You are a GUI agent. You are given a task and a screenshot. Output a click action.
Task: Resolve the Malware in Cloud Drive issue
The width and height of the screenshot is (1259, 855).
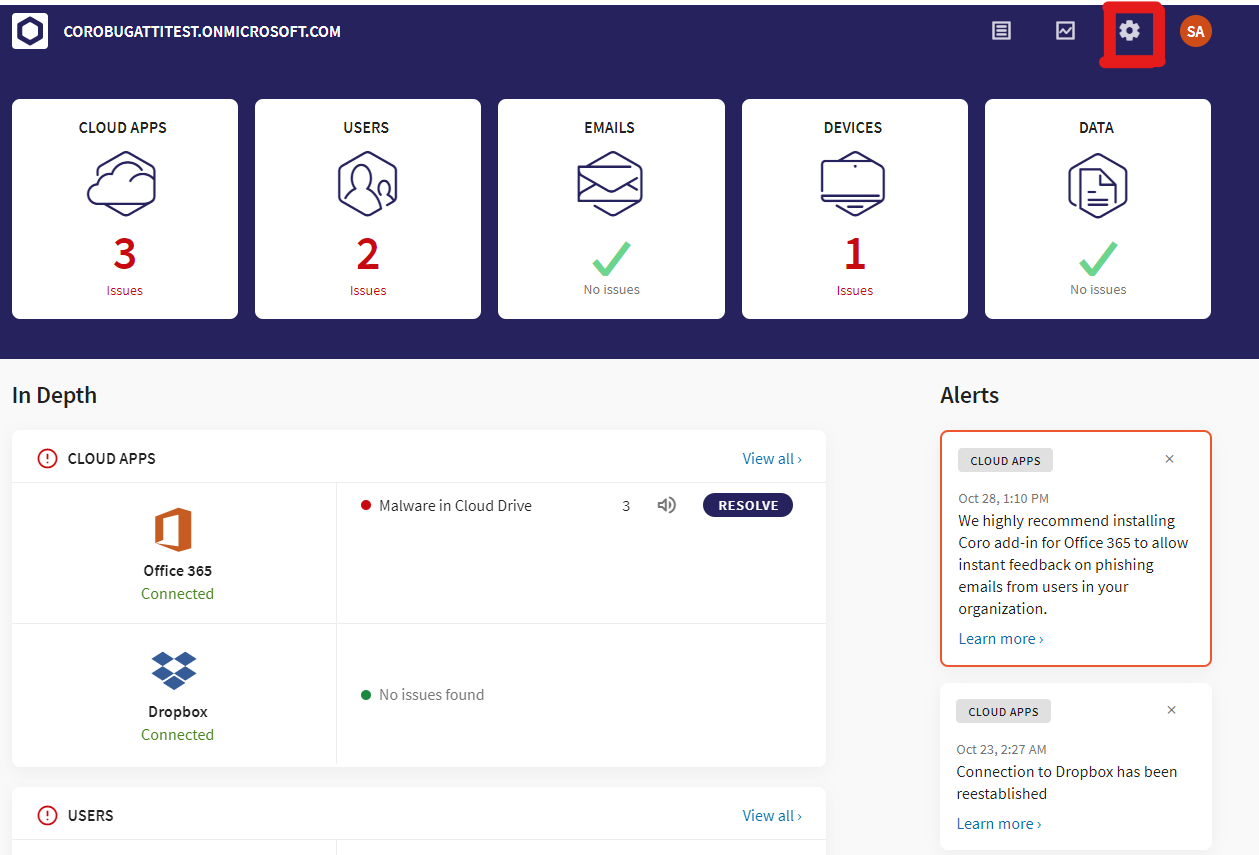point(748,505)
